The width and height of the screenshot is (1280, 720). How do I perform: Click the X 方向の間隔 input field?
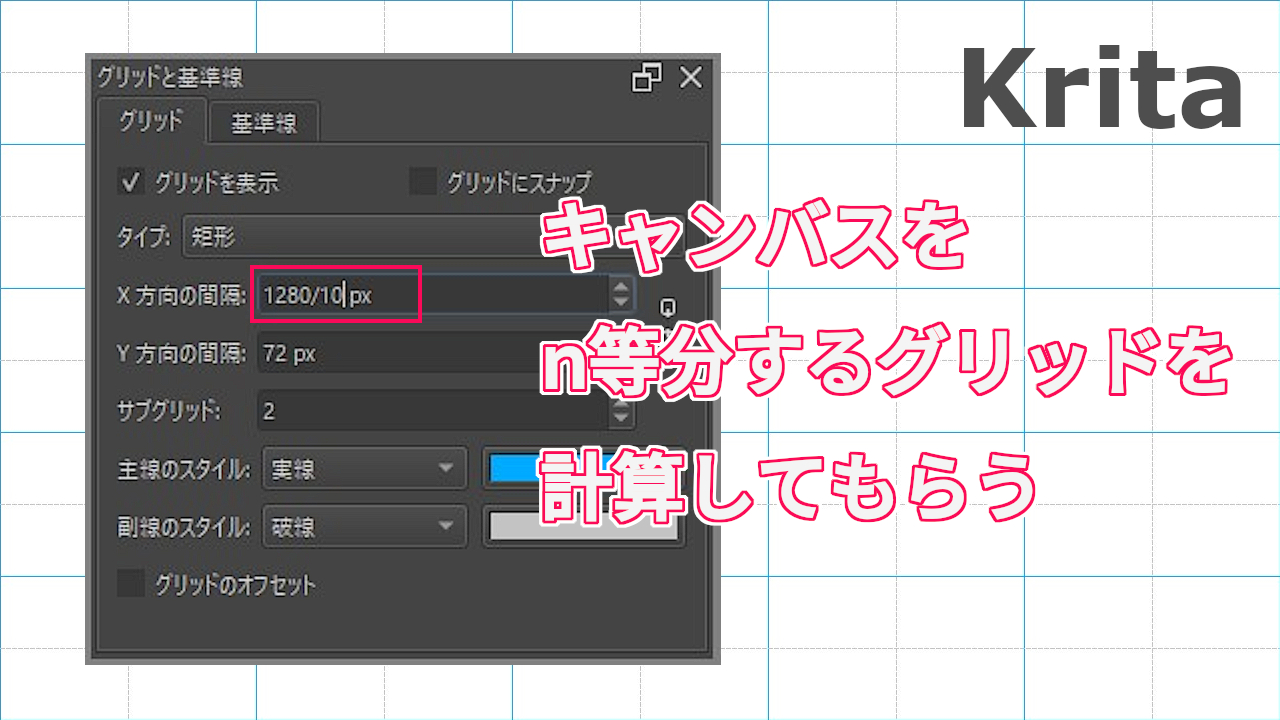point(432,295)
